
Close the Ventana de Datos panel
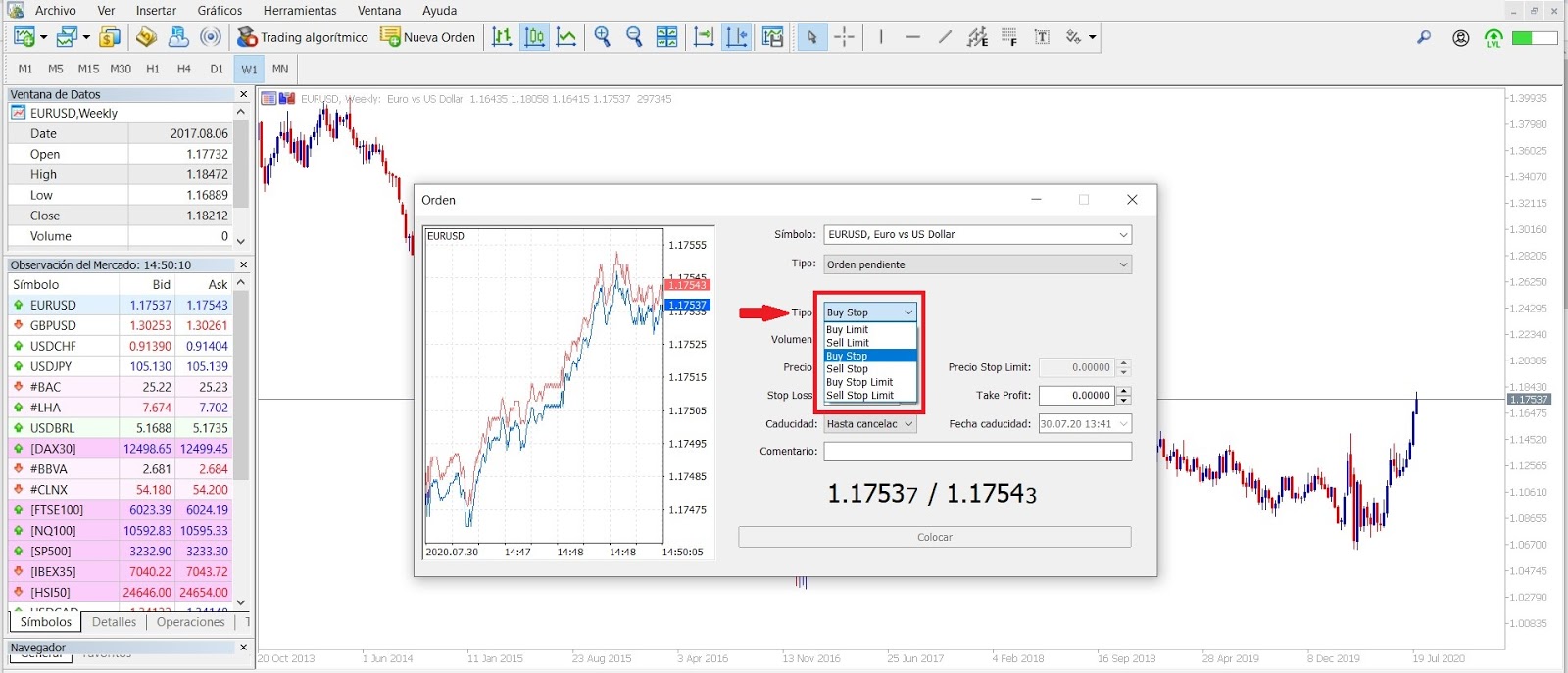243,94
